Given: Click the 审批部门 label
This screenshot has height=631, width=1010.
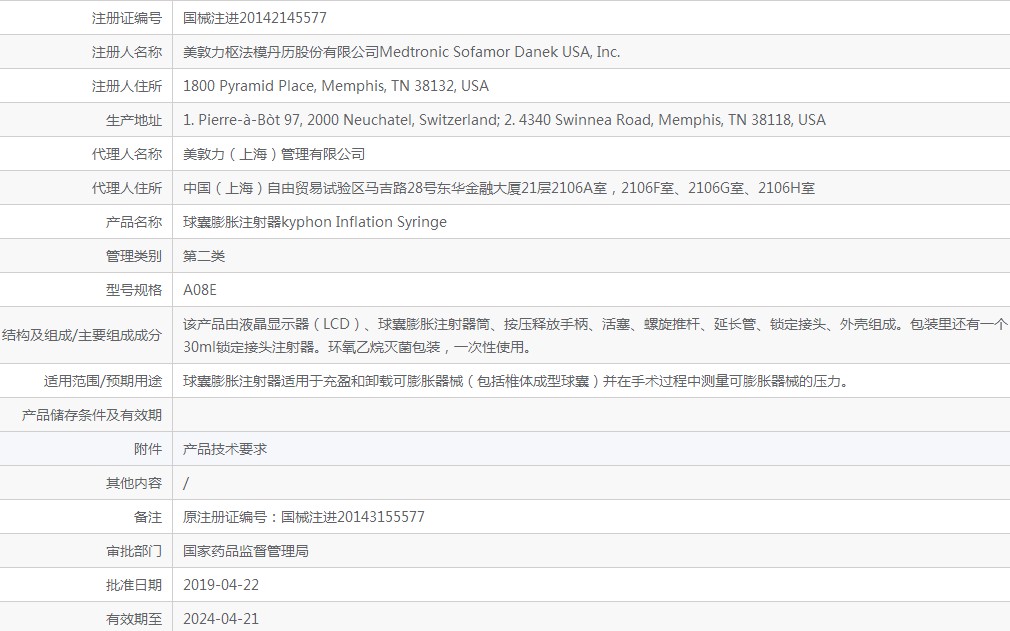Looking at the screenshot, I should click(134, 552).
